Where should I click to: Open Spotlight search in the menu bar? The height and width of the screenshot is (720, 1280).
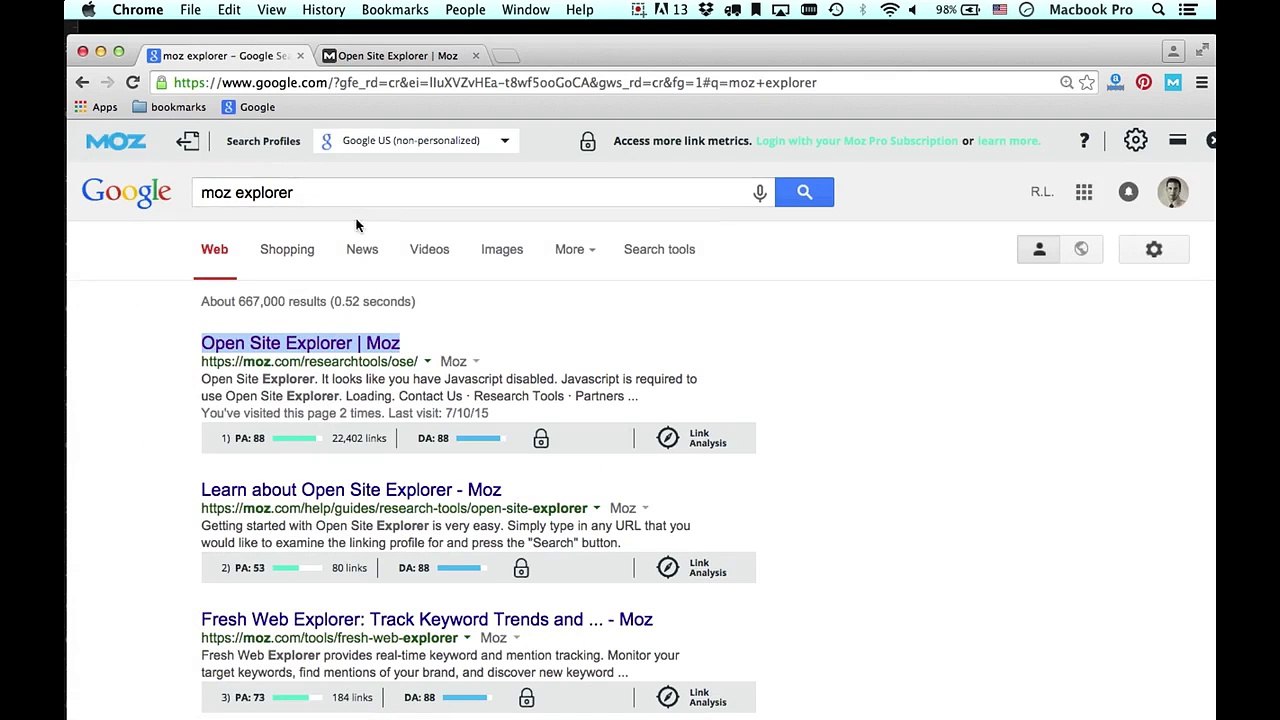click(x=1158, y=10)
